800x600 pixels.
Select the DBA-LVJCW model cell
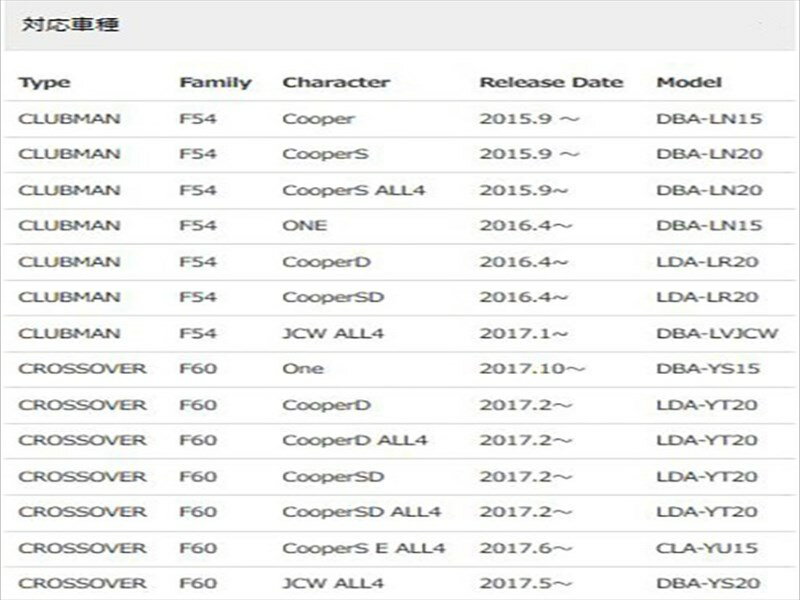coord(717,333)
